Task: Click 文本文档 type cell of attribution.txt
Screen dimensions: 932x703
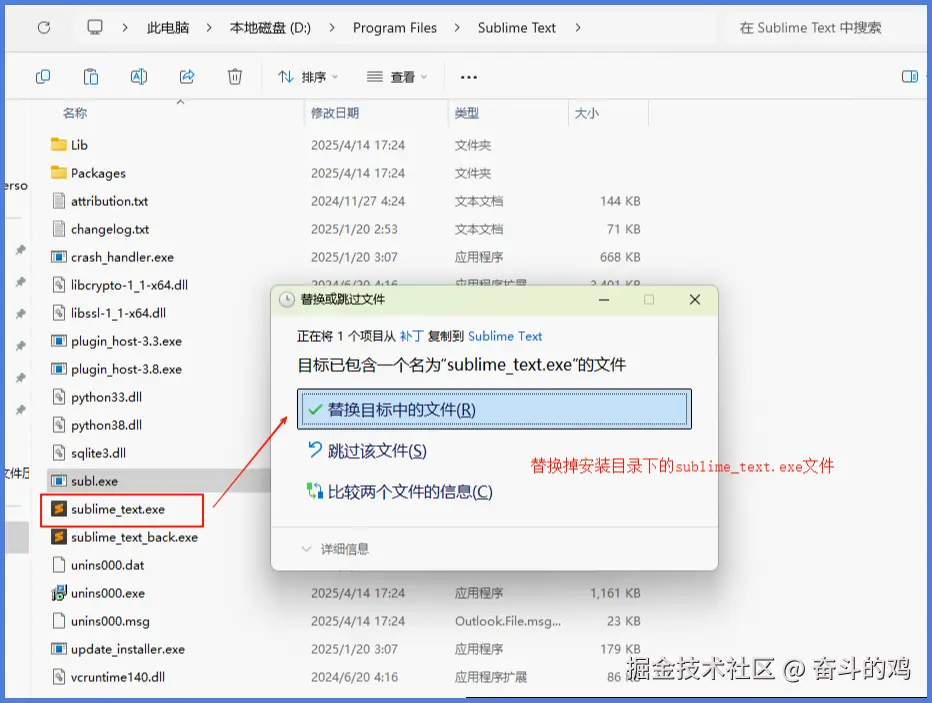Action: (x=479, y=201)
